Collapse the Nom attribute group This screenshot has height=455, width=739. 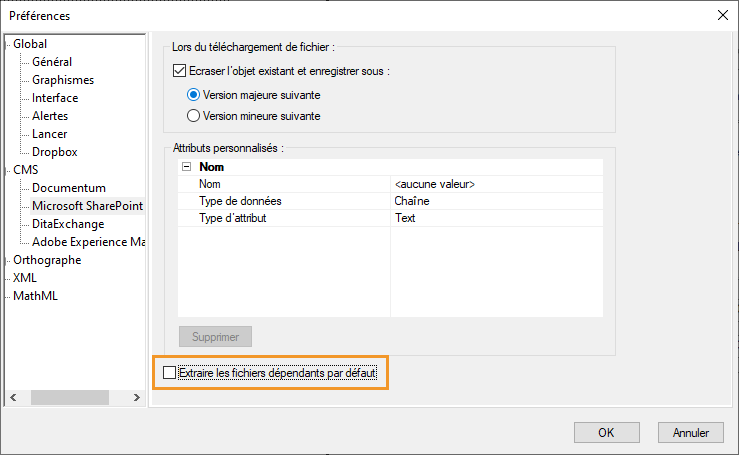[186, 168]
